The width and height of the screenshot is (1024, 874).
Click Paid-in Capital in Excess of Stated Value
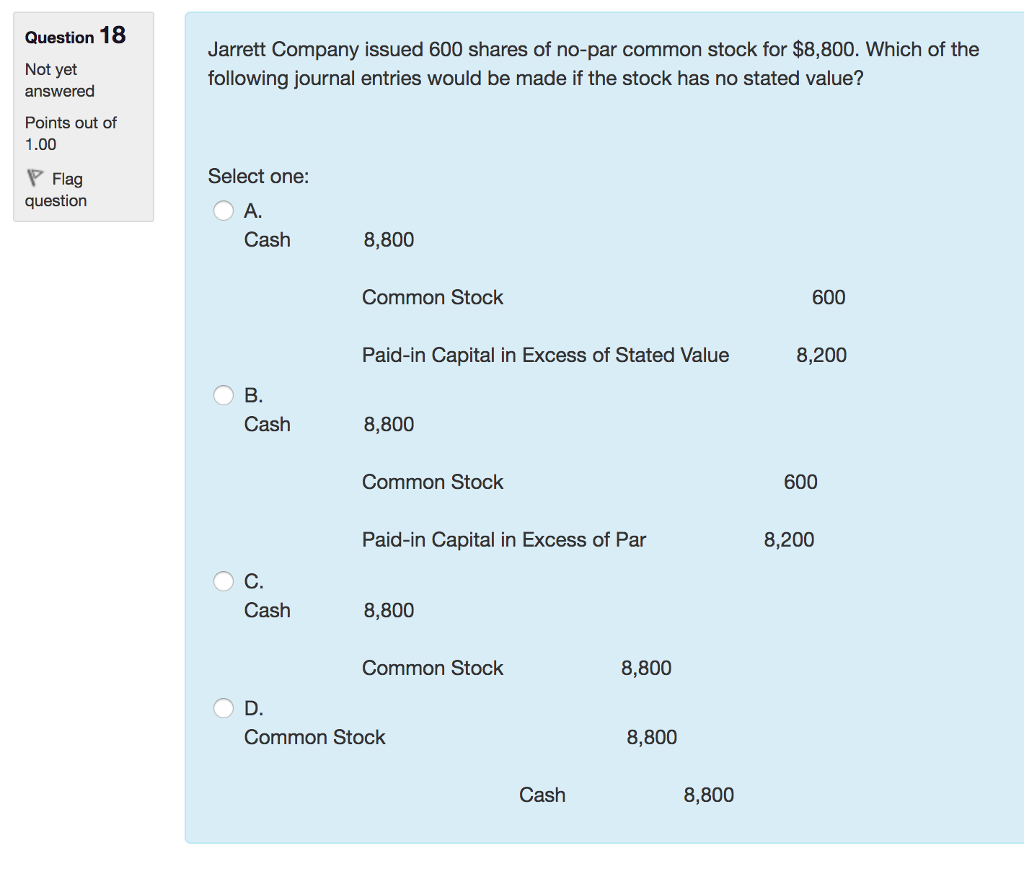coord(545,355)
